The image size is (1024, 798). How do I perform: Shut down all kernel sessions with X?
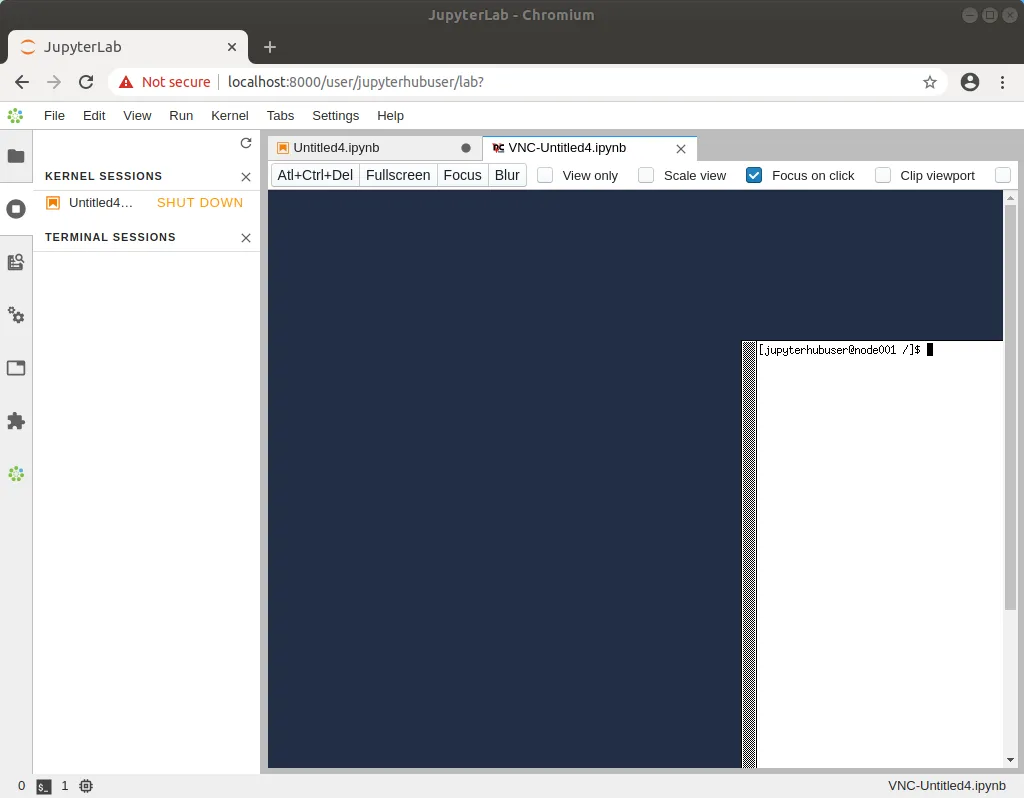(246, 177)
